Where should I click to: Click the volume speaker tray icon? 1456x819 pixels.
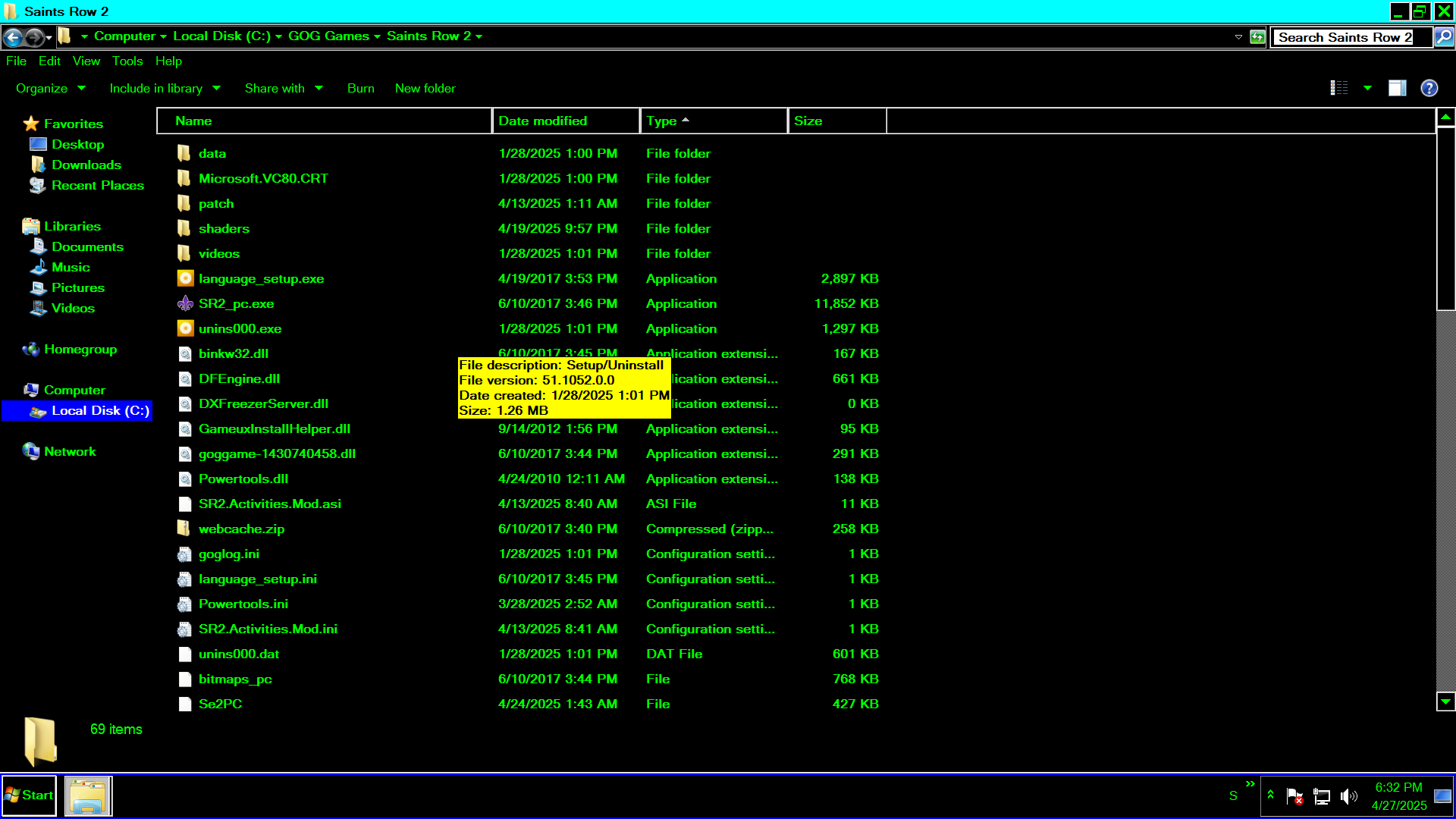coord(1348,796)
